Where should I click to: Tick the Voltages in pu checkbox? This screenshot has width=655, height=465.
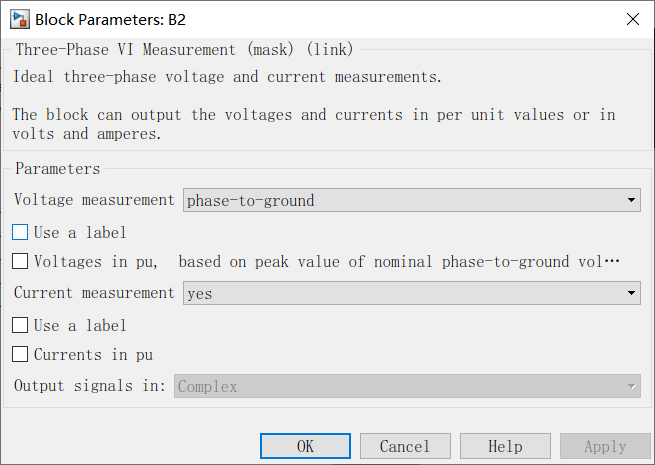point(20,261)
